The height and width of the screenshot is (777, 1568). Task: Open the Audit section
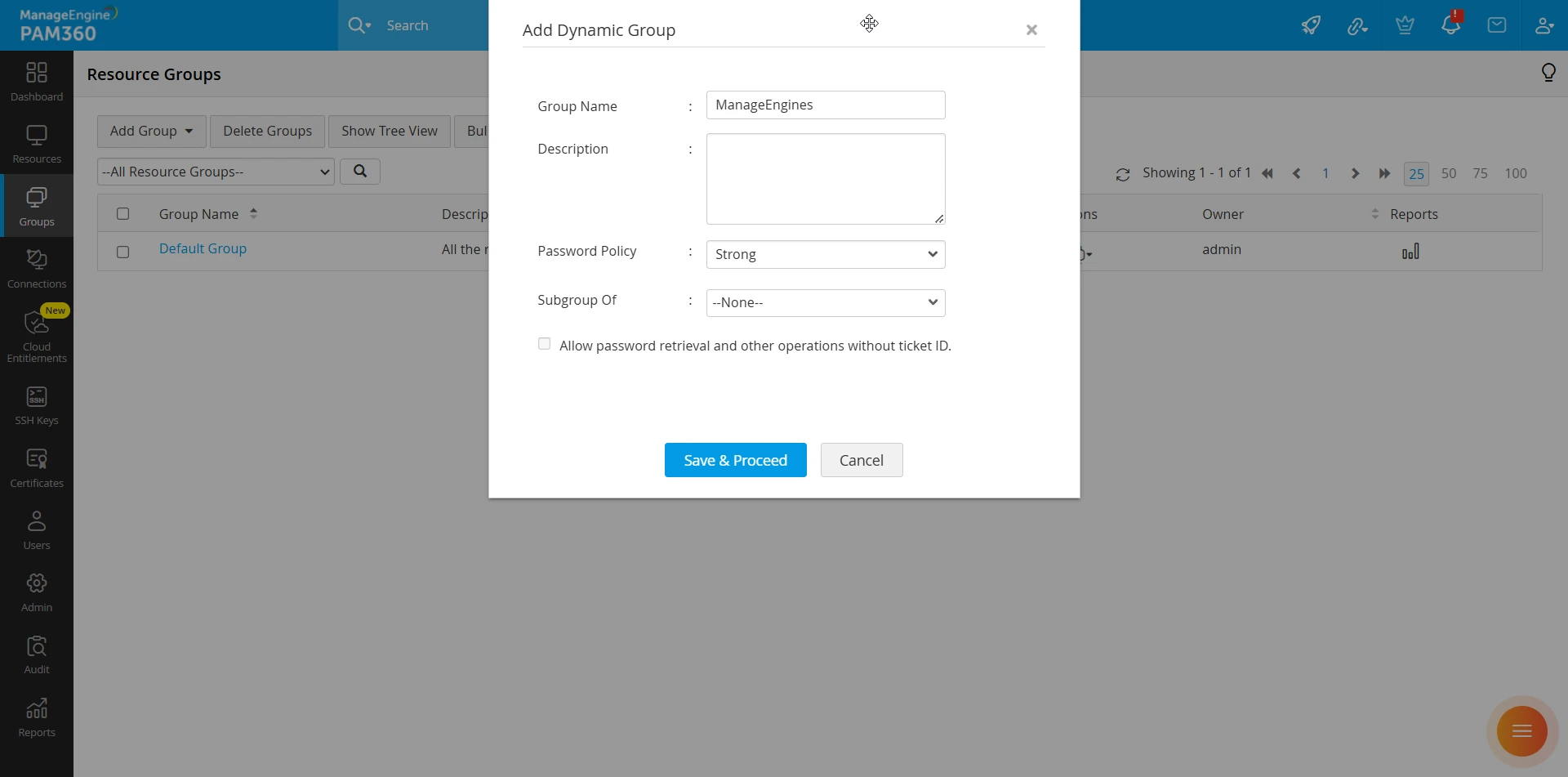[x=36, y=652]
